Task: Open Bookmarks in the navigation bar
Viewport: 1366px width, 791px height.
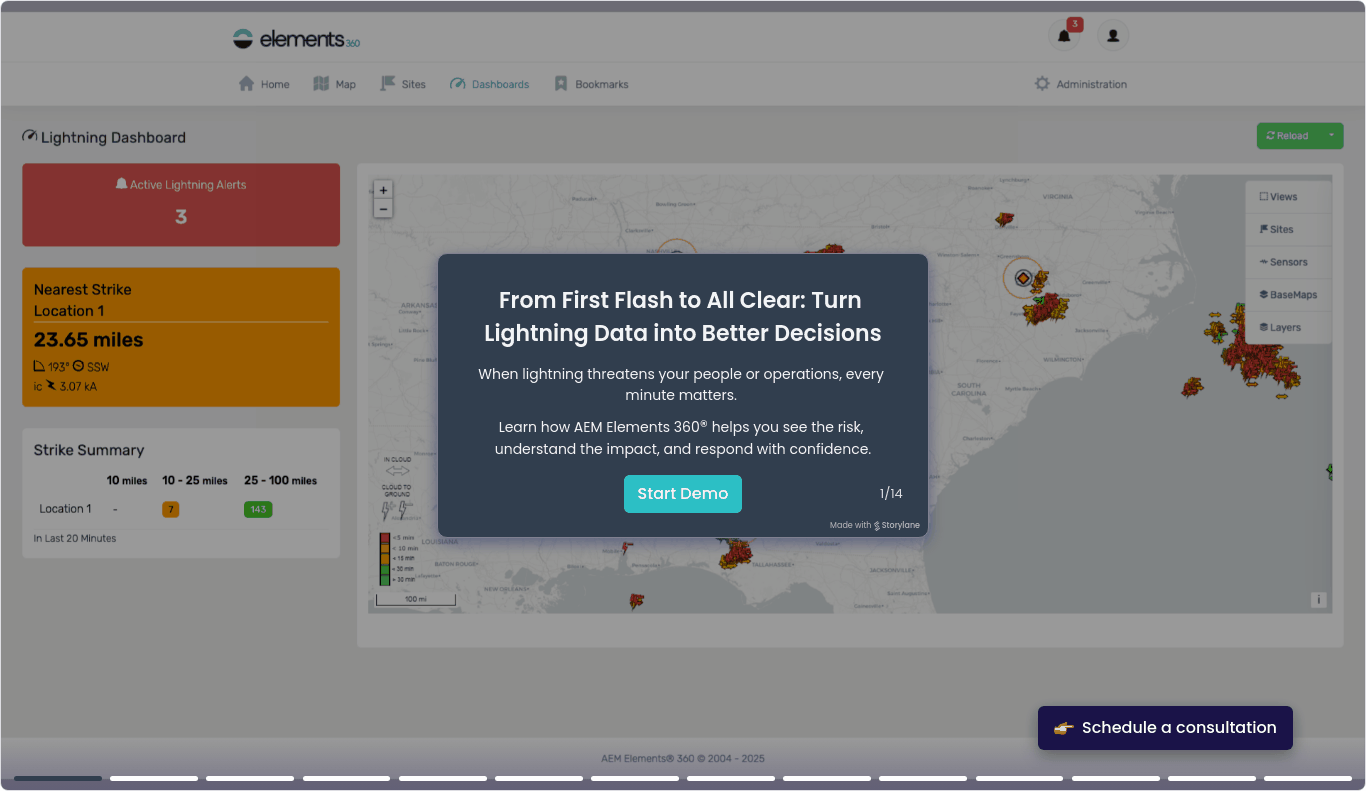Action: click(x=591, y=84)
